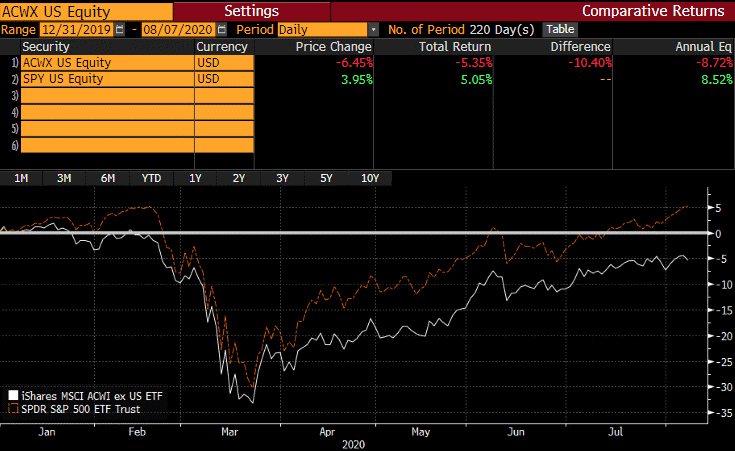
Task: Select the 6M time range
Action: click(x=108, y=178)
